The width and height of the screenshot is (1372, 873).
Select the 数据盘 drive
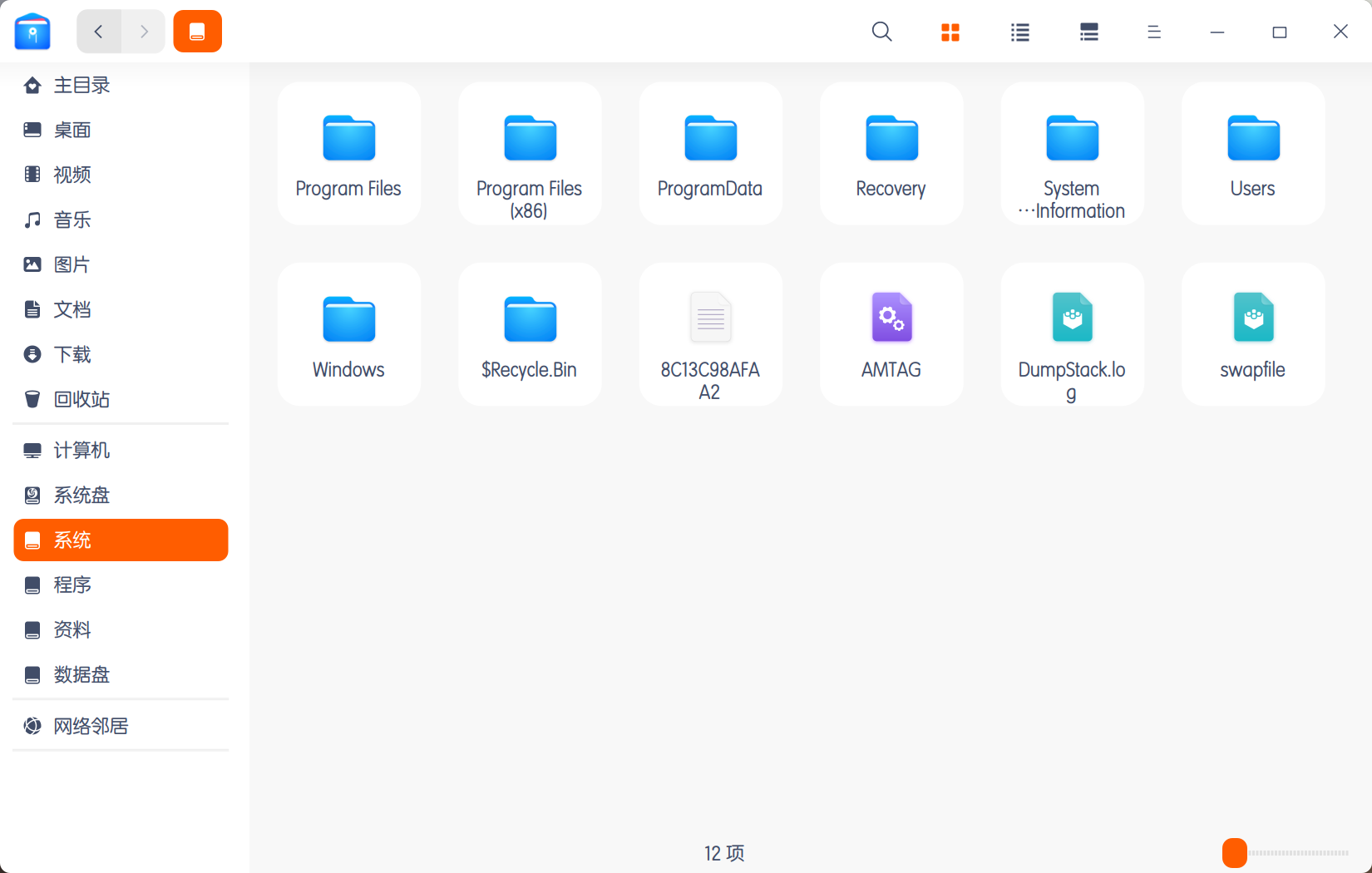point(121,674)
